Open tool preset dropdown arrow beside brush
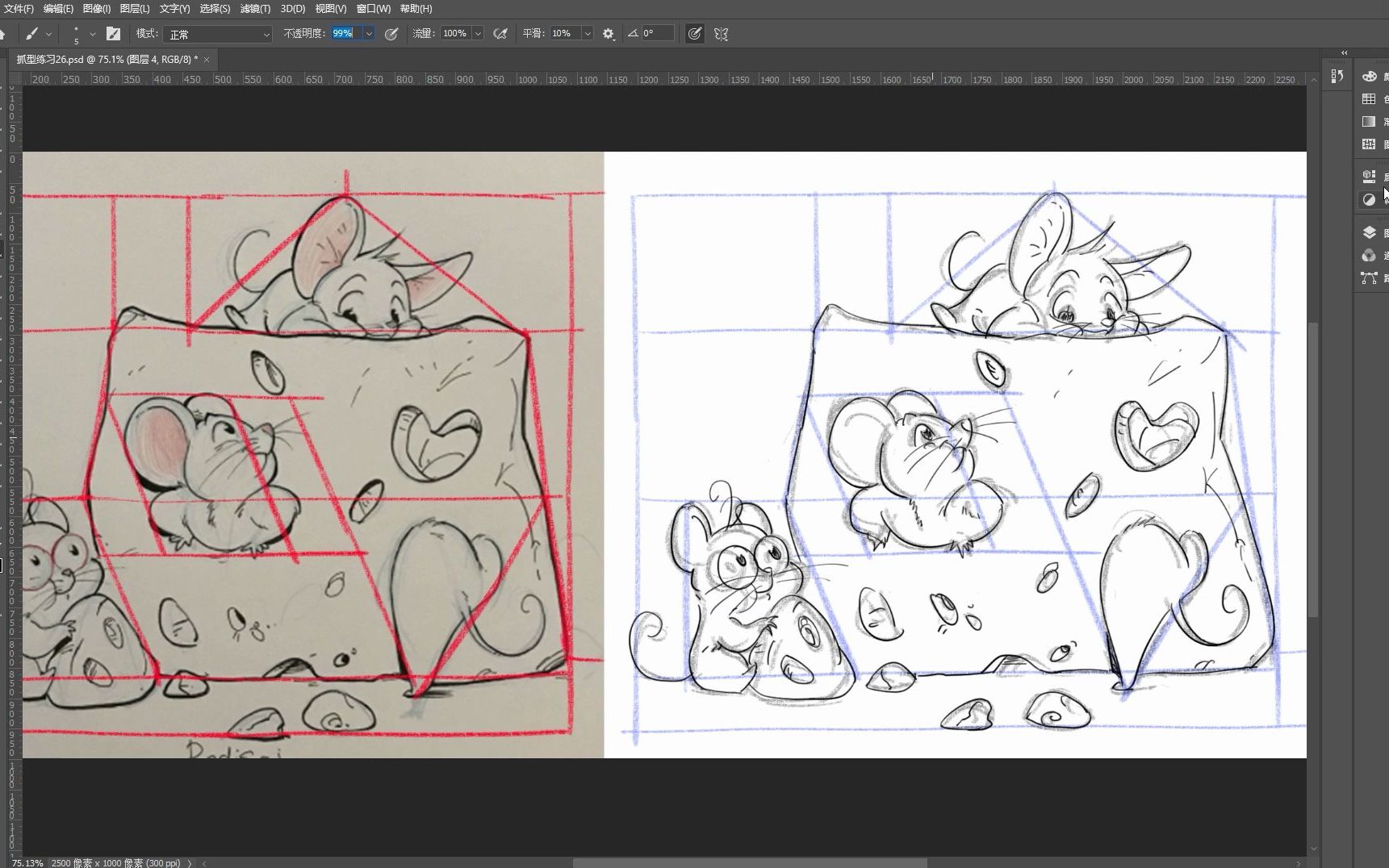 (49, 34)
